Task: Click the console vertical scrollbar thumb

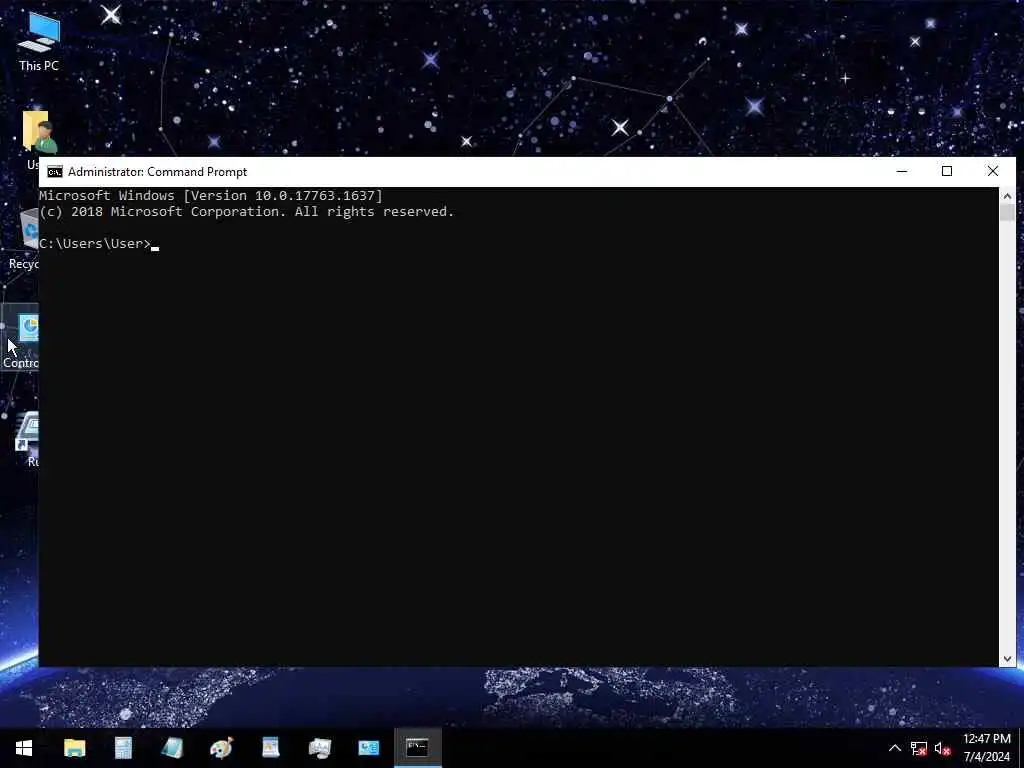Action: click(1007, 213)
